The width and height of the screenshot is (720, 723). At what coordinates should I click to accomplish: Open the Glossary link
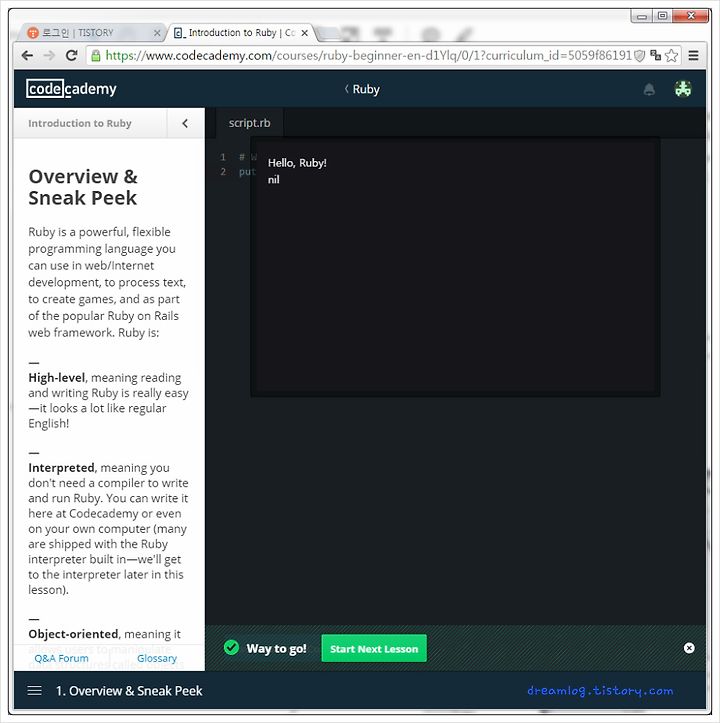click(157, 658)
